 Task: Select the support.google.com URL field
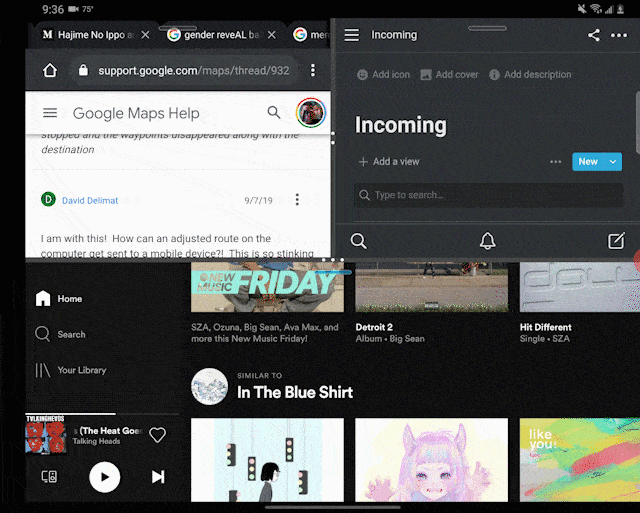[193, 70]
